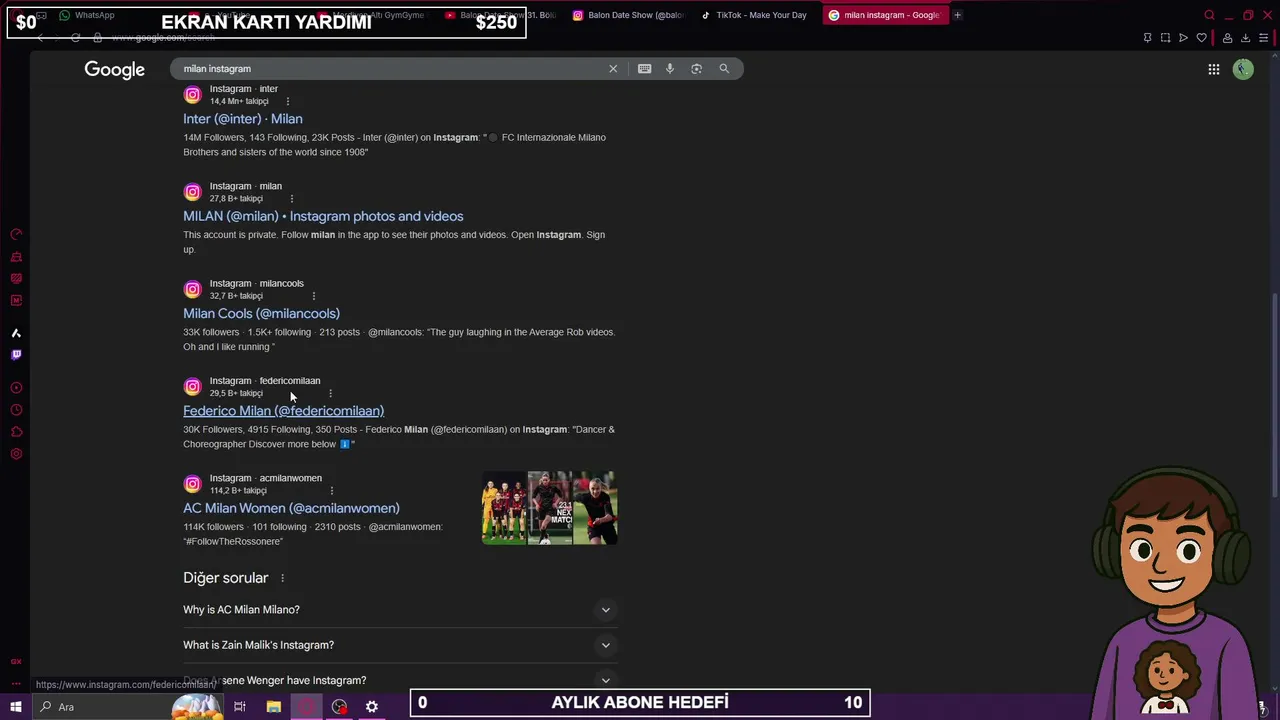The height and width of the screenshot is (720, 1280).
Task: Open OBS Studio from the taskbar
Action: pos(340,707)
